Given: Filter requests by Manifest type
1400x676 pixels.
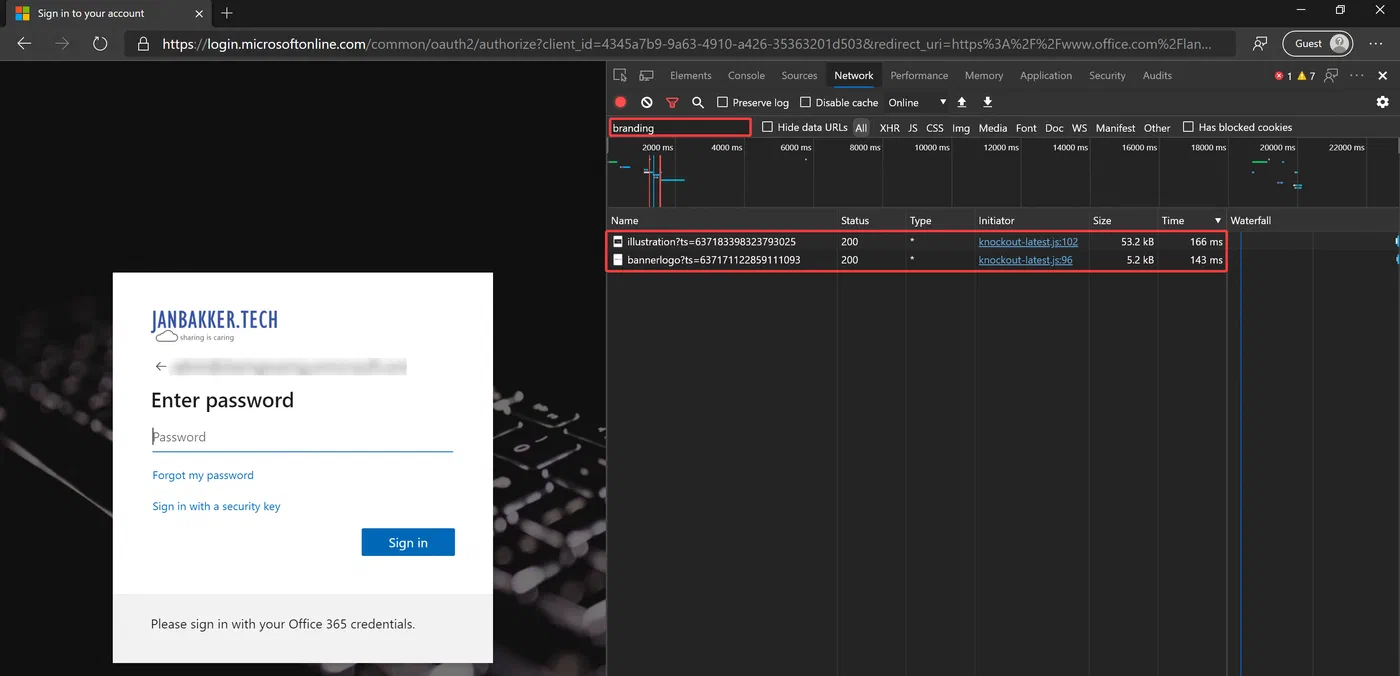Looking at the screenshot, I should click(1115, 128).
